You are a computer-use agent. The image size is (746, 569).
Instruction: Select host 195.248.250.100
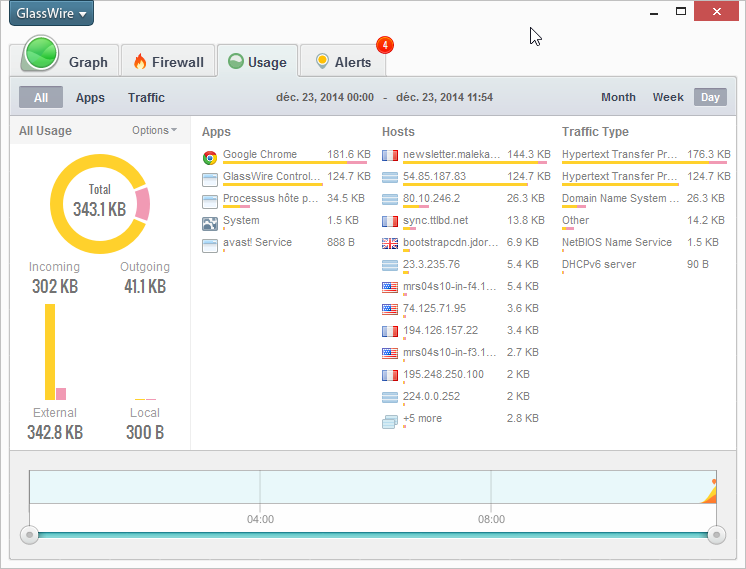point(466,375)
